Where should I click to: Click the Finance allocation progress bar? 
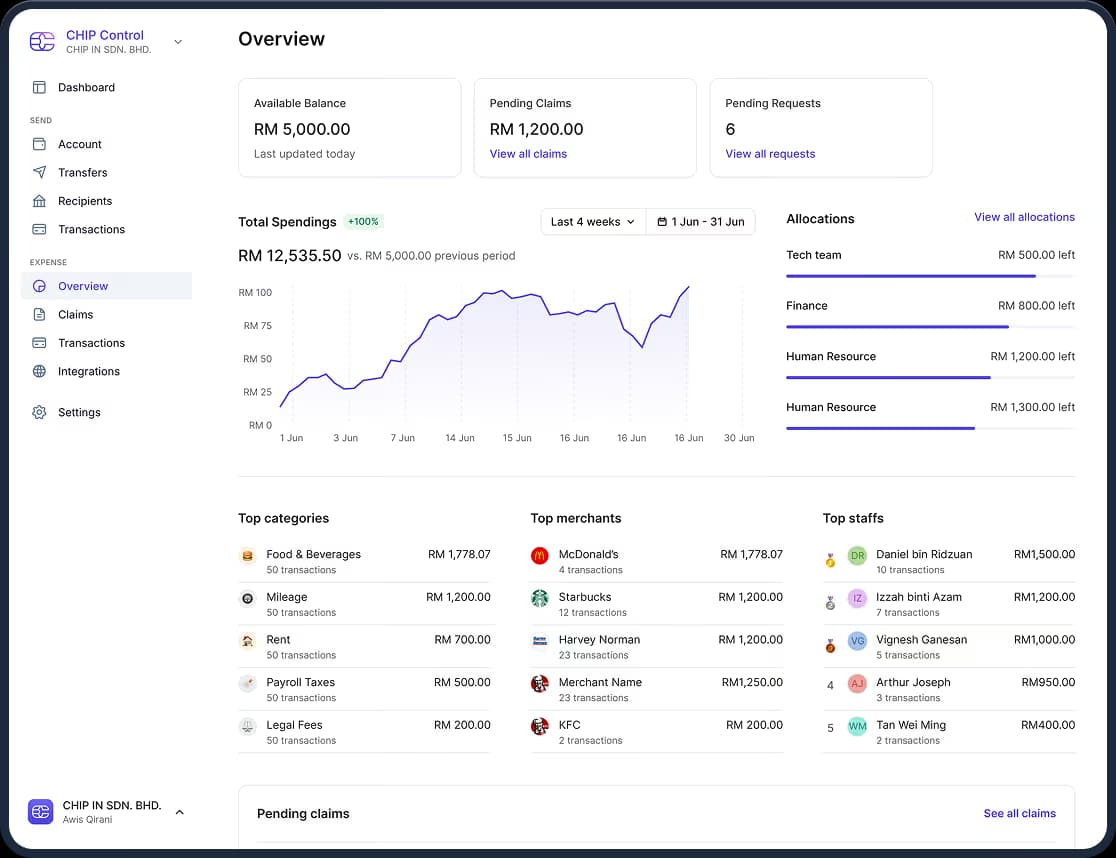[930, 327]
